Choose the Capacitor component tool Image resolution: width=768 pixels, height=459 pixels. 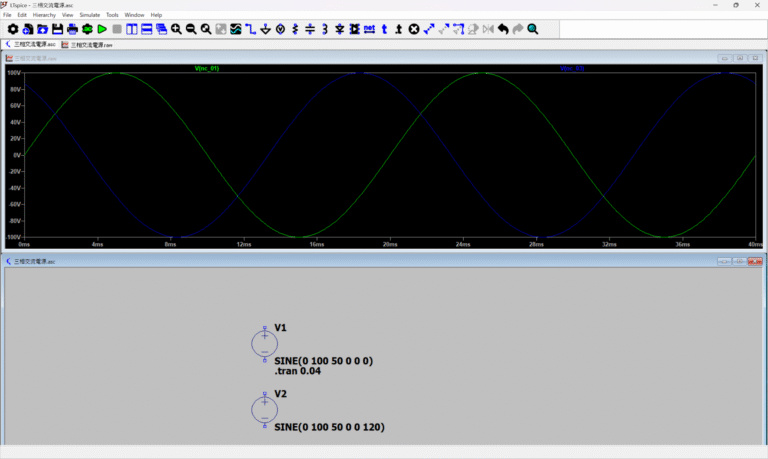click(x=310, y=29)
